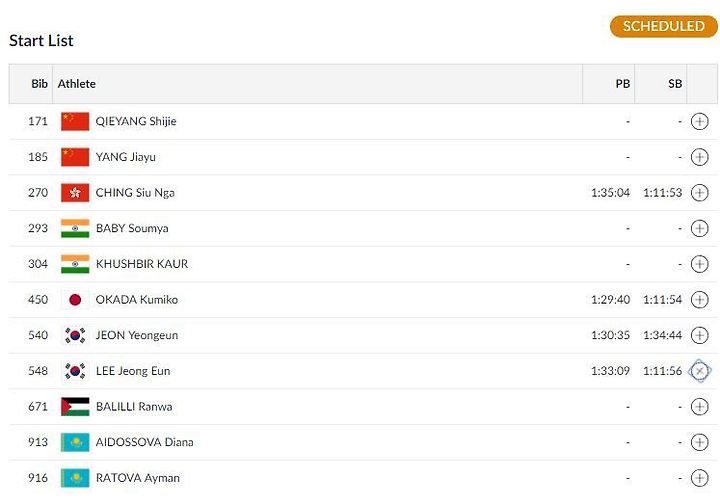Collapse details for LEE Jeong Eun row
The image size is (720, 504).
pos(699,371)
